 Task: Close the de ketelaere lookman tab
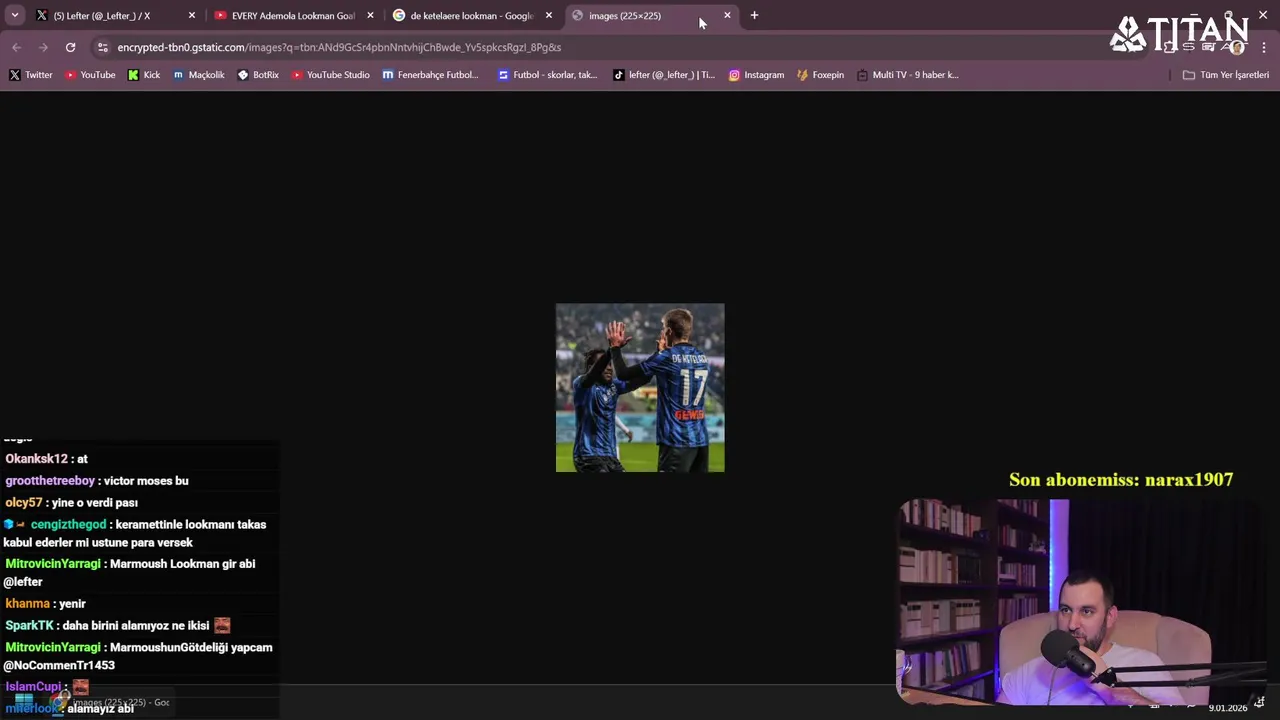(549, 15)
